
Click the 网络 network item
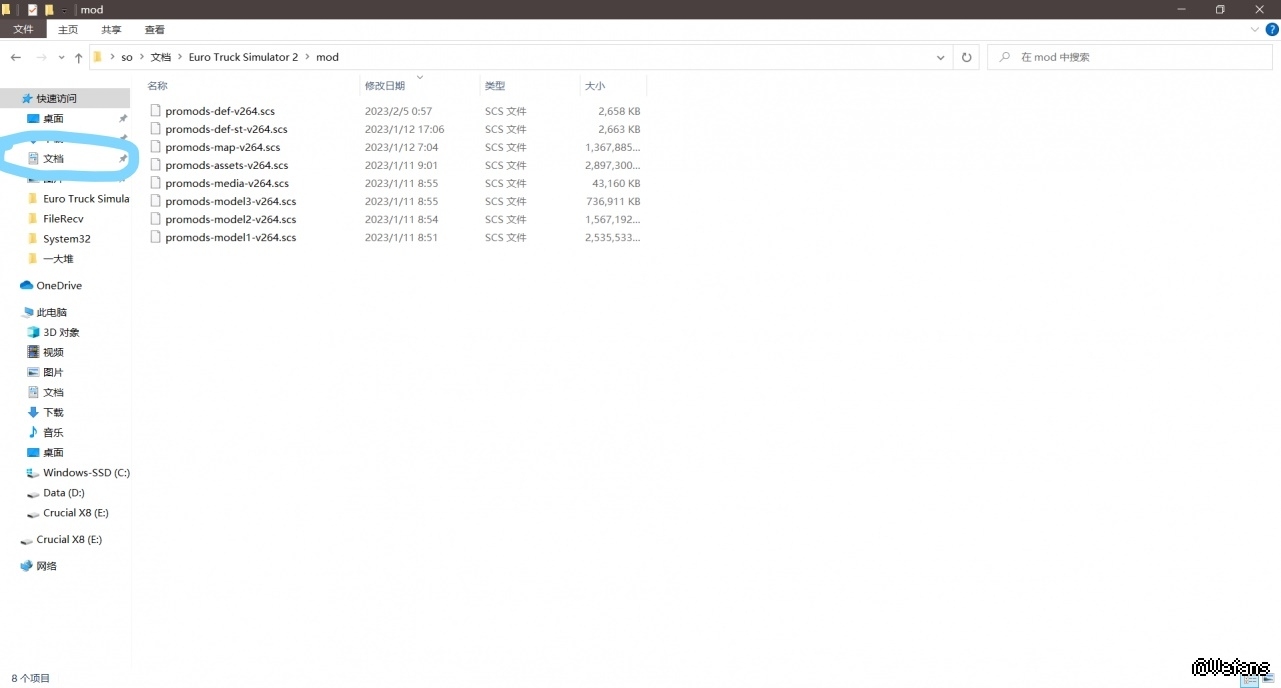click(x=47, y=566)
